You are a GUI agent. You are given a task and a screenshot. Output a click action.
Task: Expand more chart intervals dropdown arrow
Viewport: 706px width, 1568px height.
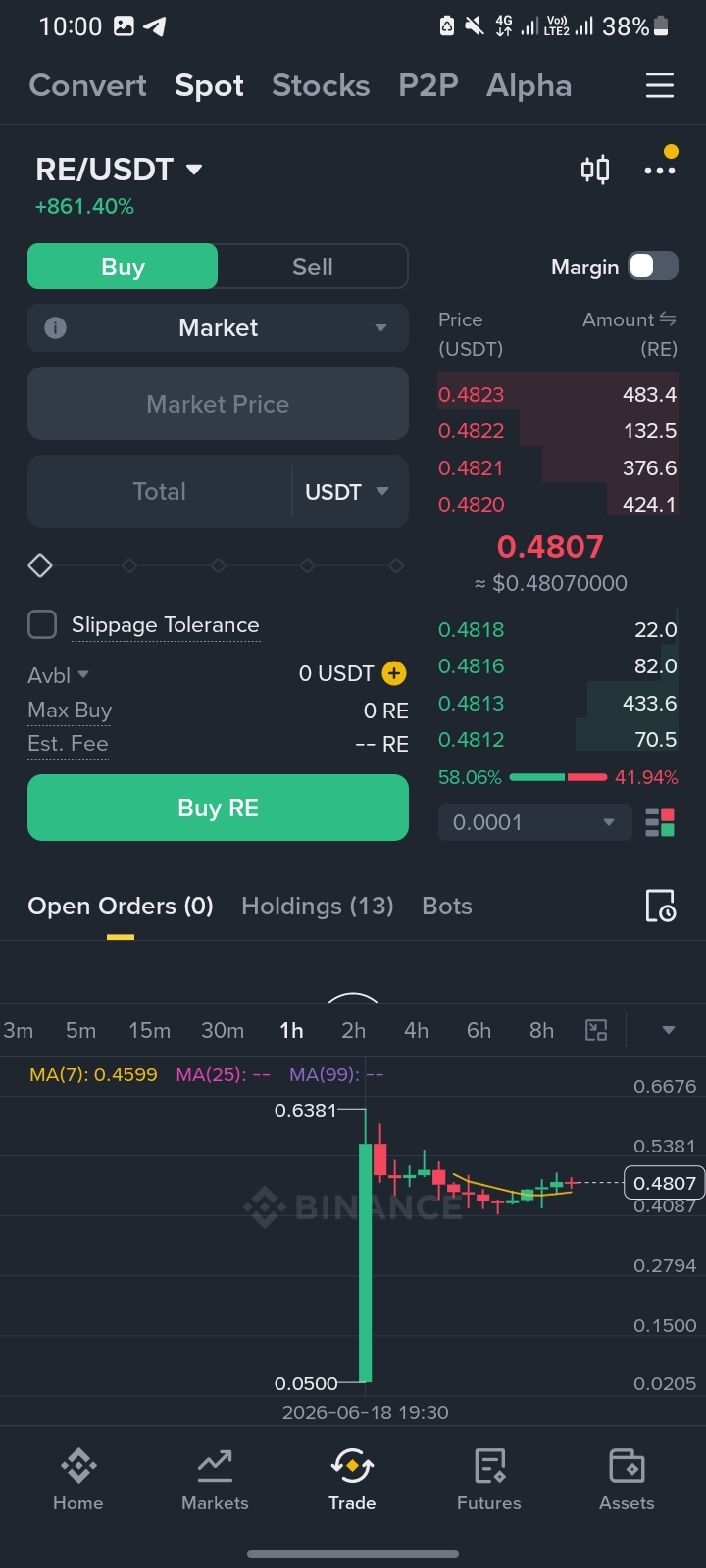tap(669, 1030)
